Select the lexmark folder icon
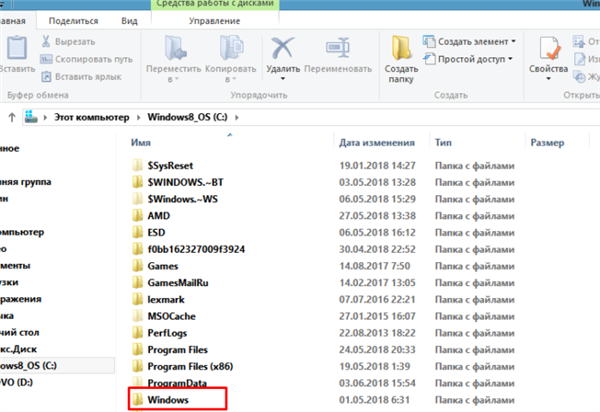The width and height of the screenshot is (600, 412). pyautogui.click(x=137, y=299)
